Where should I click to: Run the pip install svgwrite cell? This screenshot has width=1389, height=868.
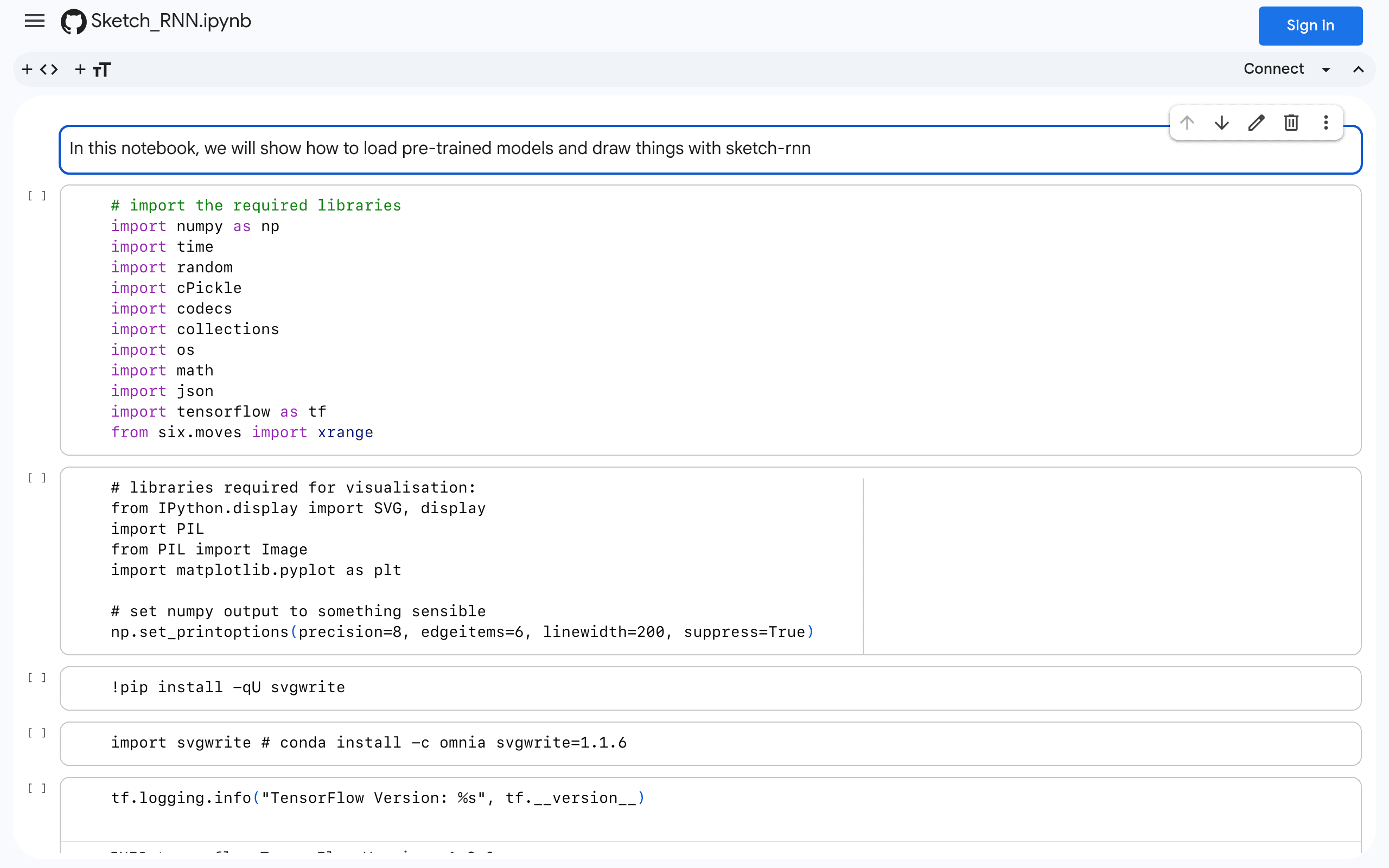point(37,678)
